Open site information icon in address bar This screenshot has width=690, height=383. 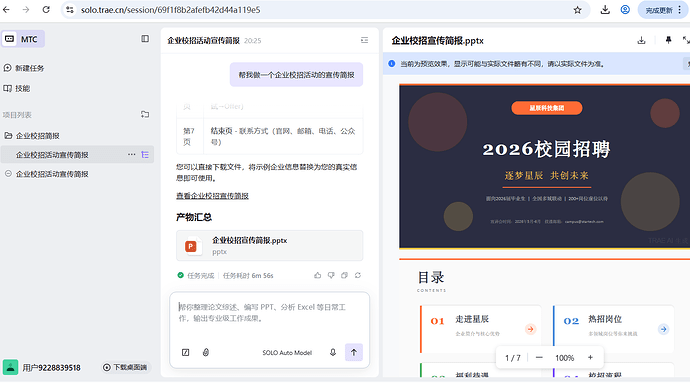tap(70, 10)
